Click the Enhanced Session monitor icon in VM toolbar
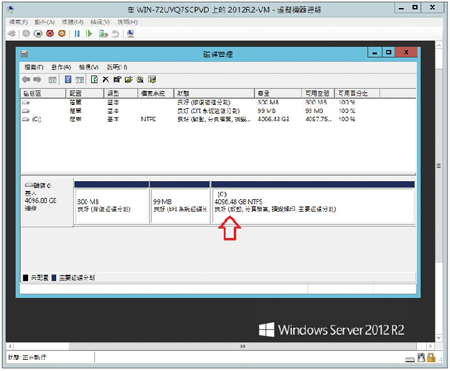The width and height of the screenshot is (450, 371). pos(130,33)
